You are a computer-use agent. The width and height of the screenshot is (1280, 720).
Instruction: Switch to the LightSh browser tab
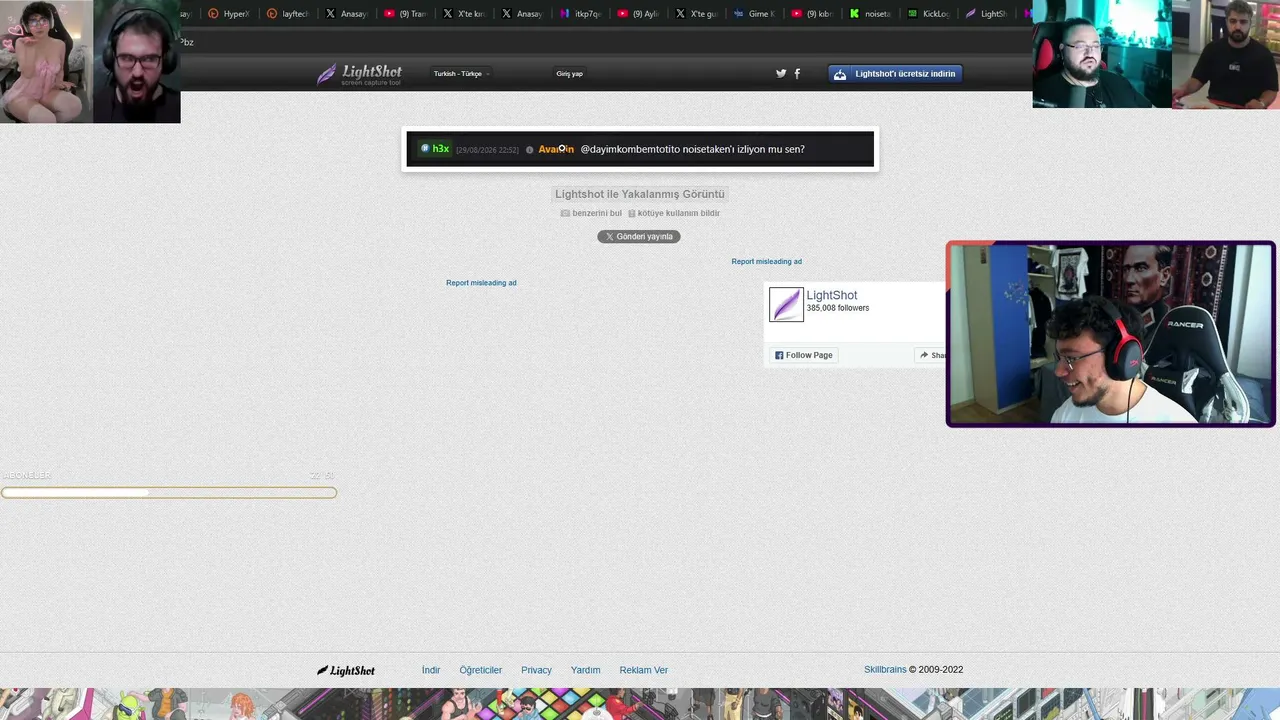(986, 14)
